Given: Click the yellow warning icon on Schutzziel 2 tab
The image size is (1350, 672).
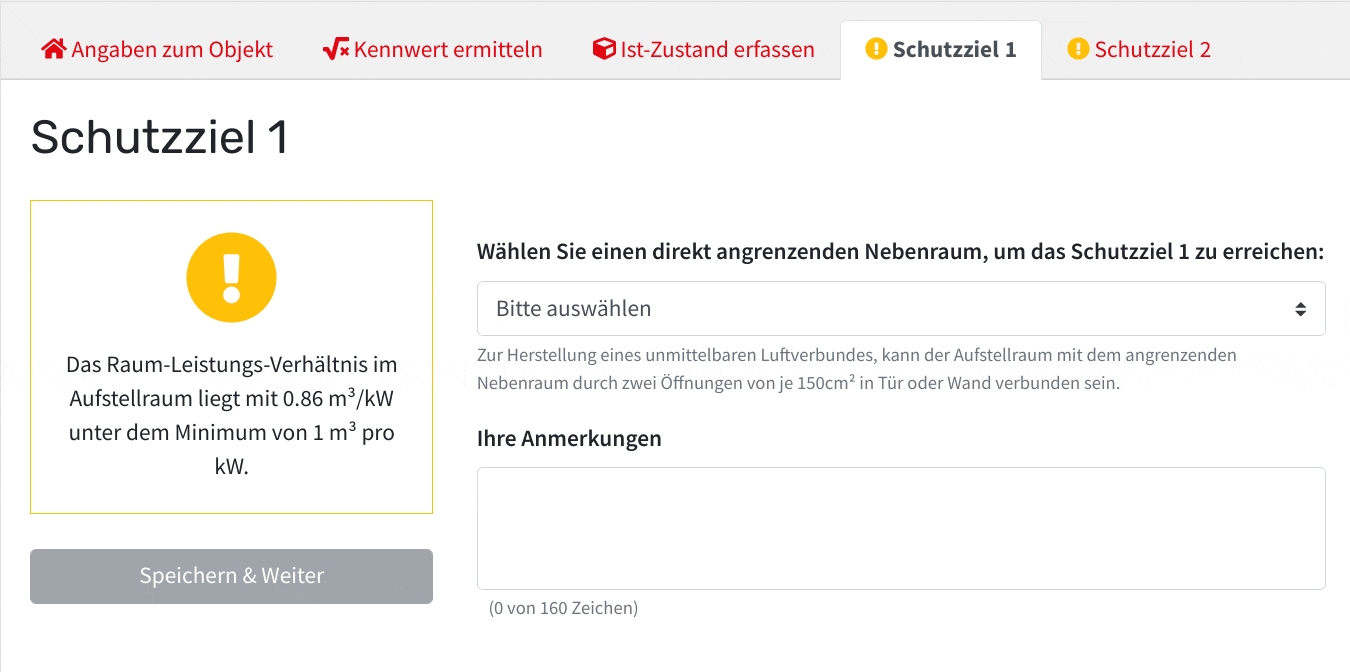Looking at the screenshot, I should 1078,49.
